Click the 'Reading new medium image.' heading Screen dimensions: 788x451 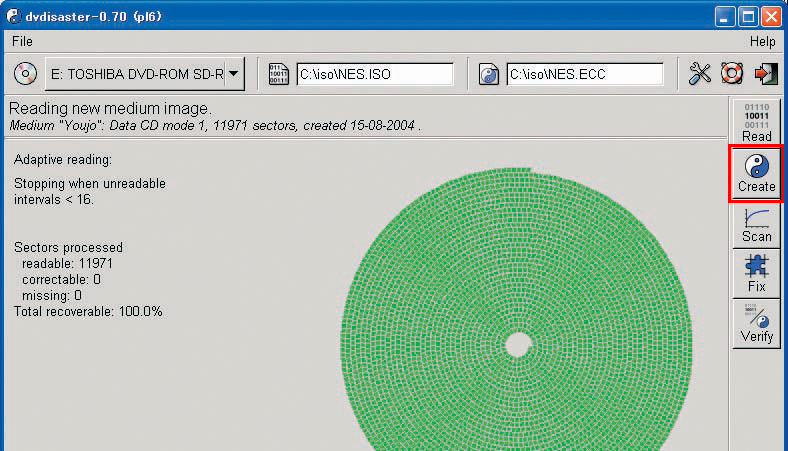[x=110, y=109]
